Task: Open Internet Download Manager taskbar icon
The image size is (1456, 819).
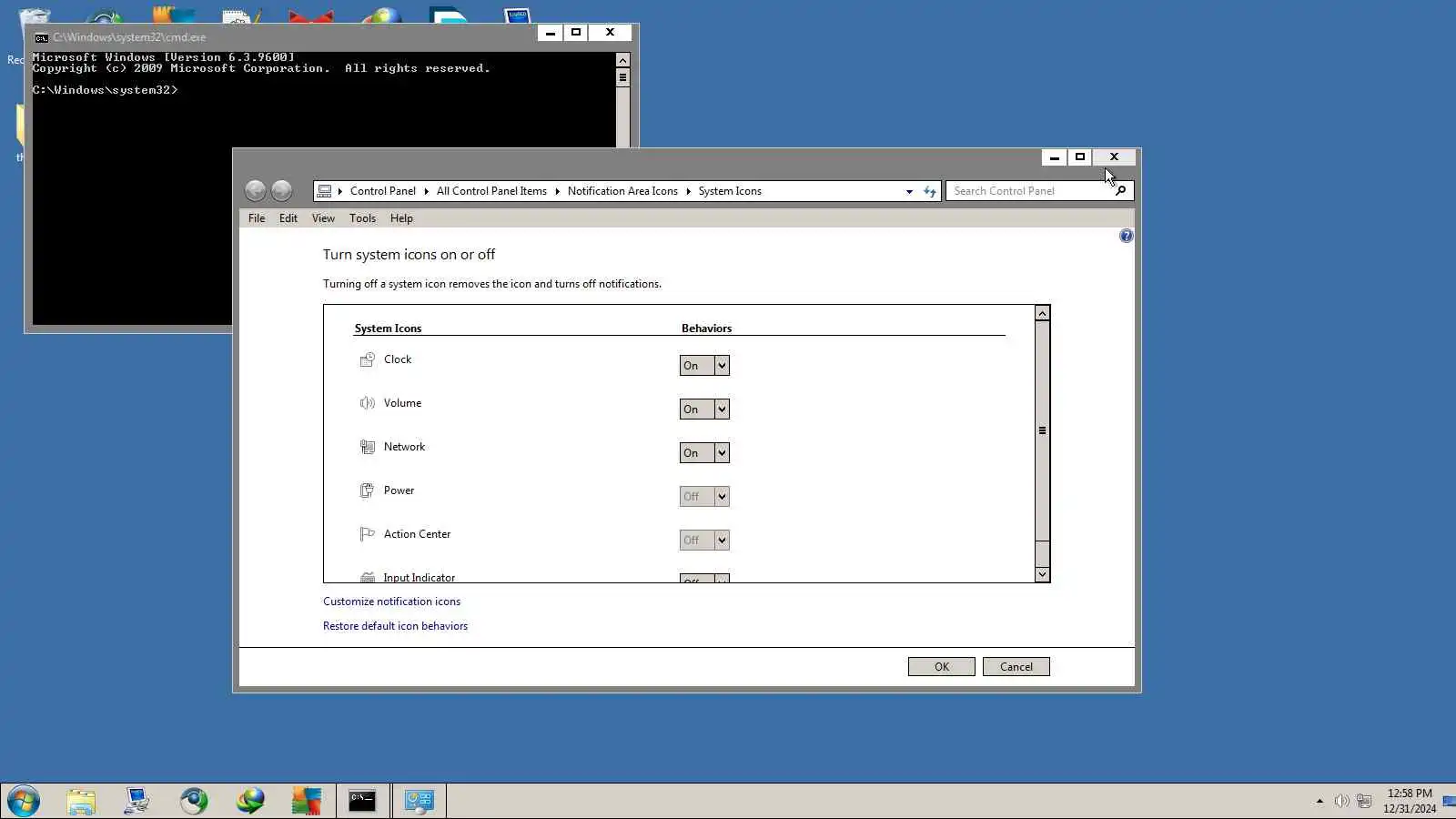Action: coord(250,801)
